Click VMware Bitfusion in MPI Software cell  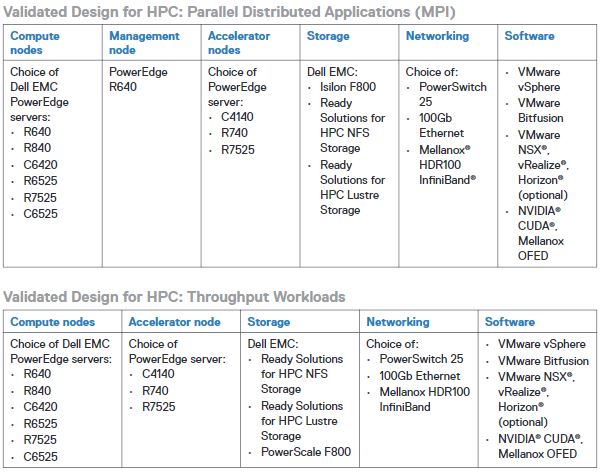(x=541, y=110)
